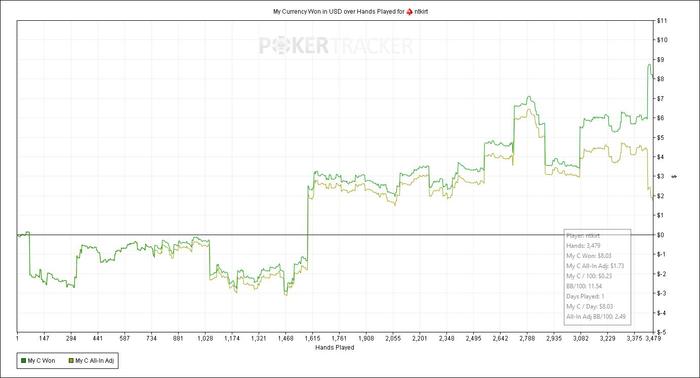The image size is (700, 378).
Task: Click the '$5' y-axis label
Action: coord(661,137)
